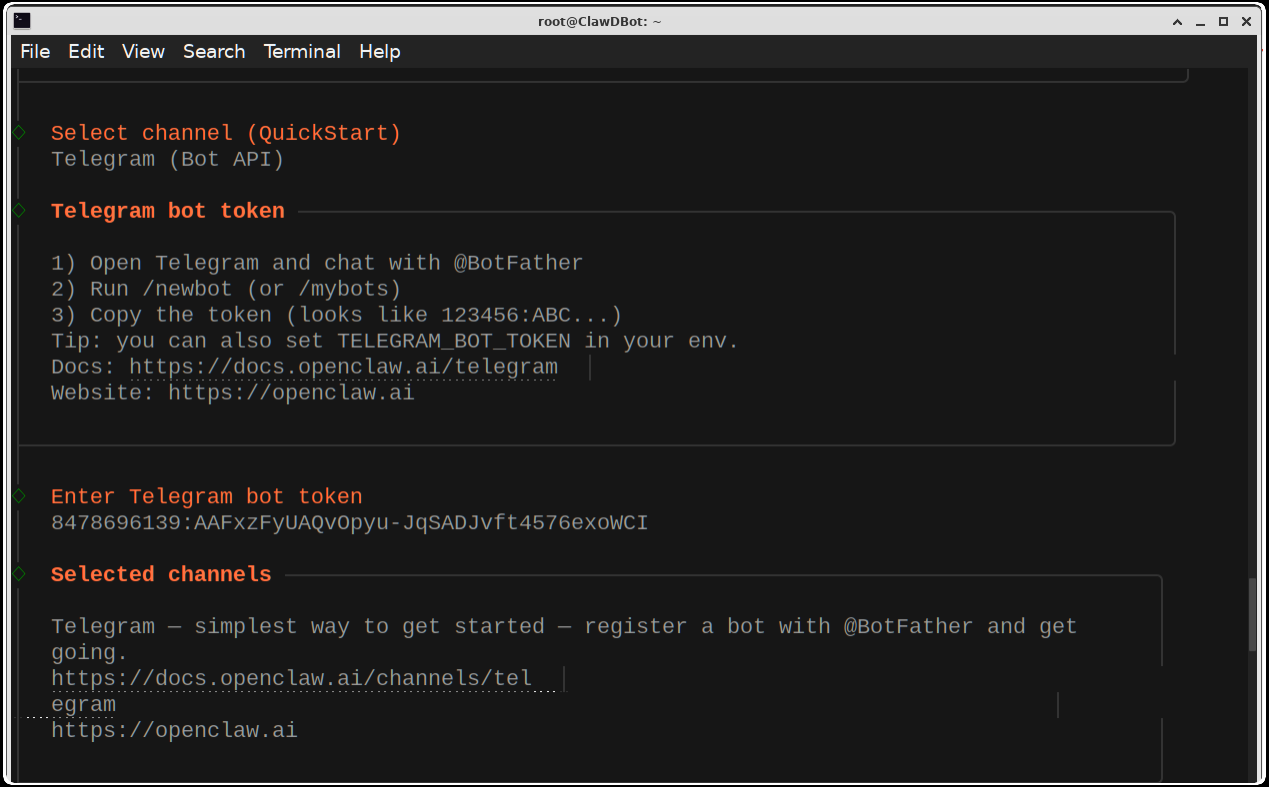The height and width of the screenshot is (787, 1269).
Task: Click the diamond marker beside Enter Telegram bot token
Action: [19, 496]
